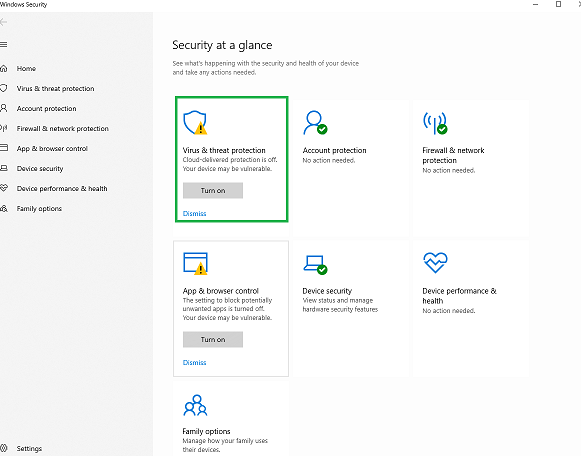Click the person icon in Account protection tile
The height and width of the screenshot is (456, 581).
(315, 122)
